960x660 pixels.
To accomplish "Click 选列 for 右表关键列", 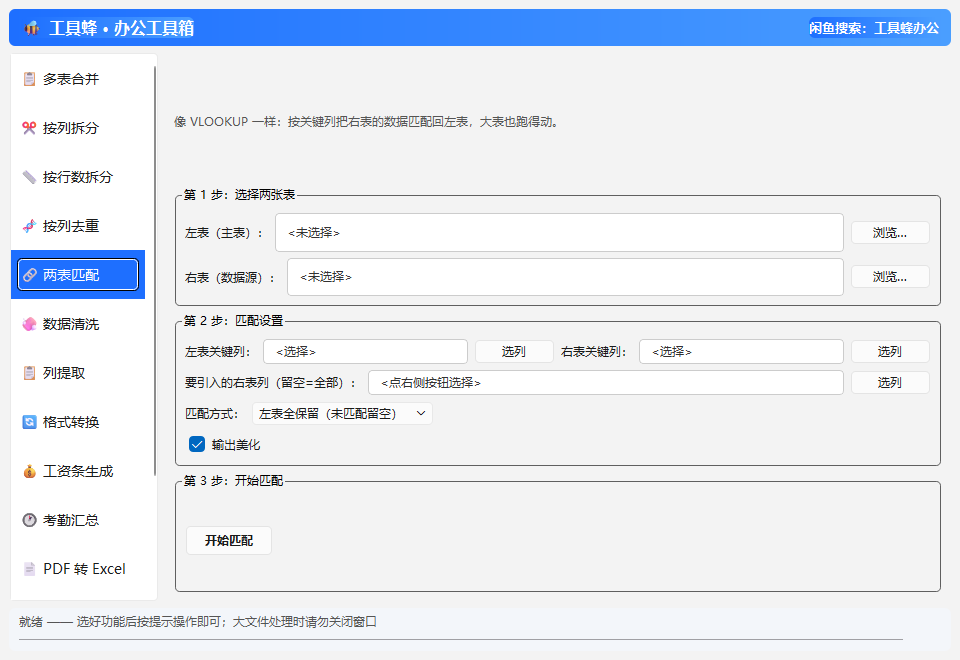I will pyautogui.click(x=890, y=351).
